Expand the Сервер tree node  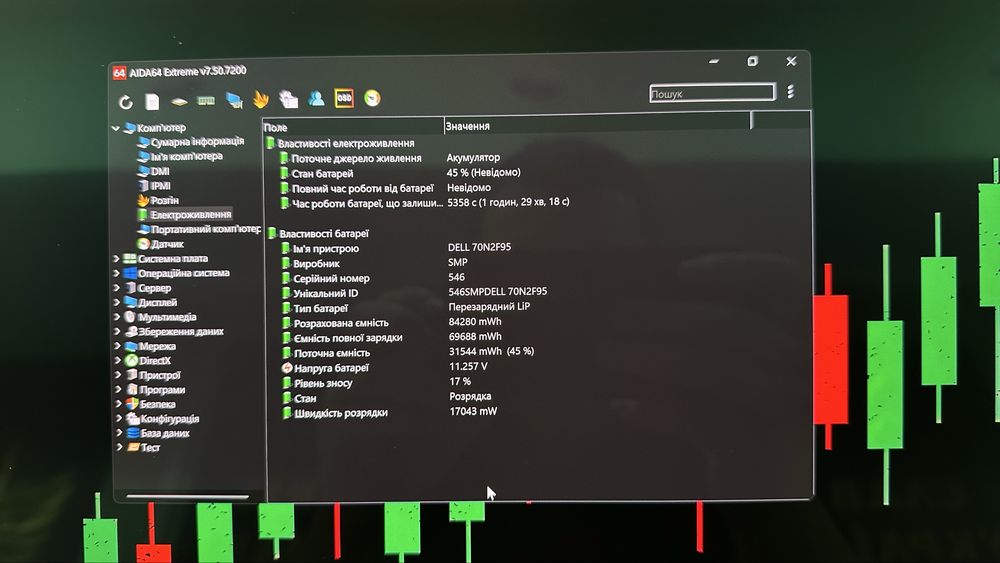click(x=117, y=288)
